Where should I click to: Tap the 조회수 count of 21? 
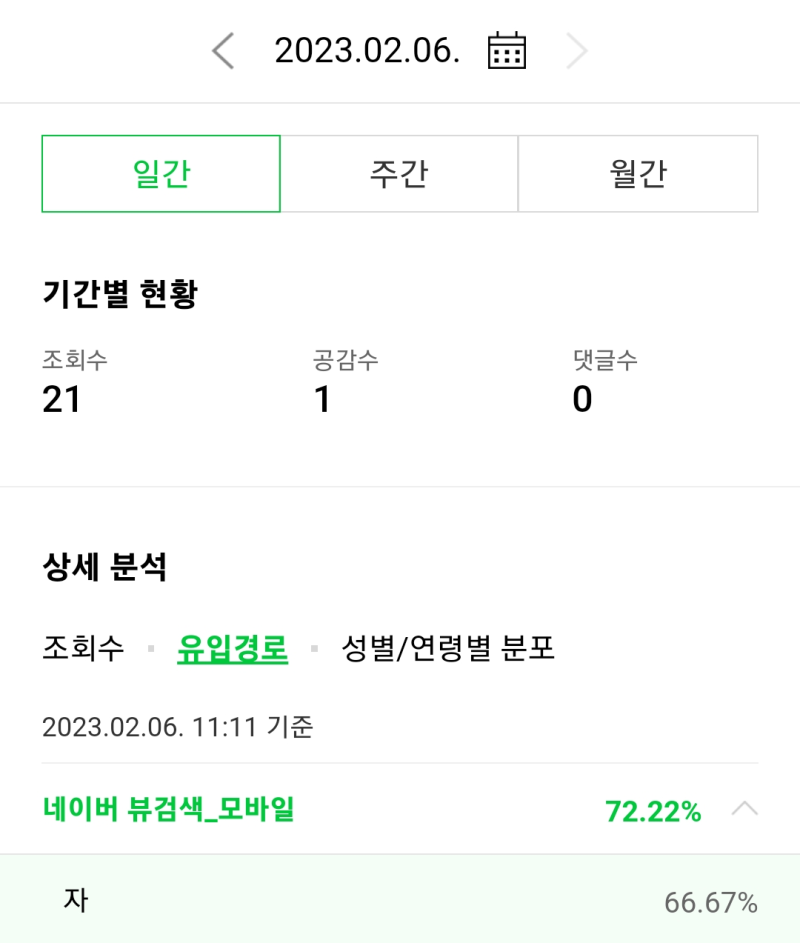coord(61,399)
